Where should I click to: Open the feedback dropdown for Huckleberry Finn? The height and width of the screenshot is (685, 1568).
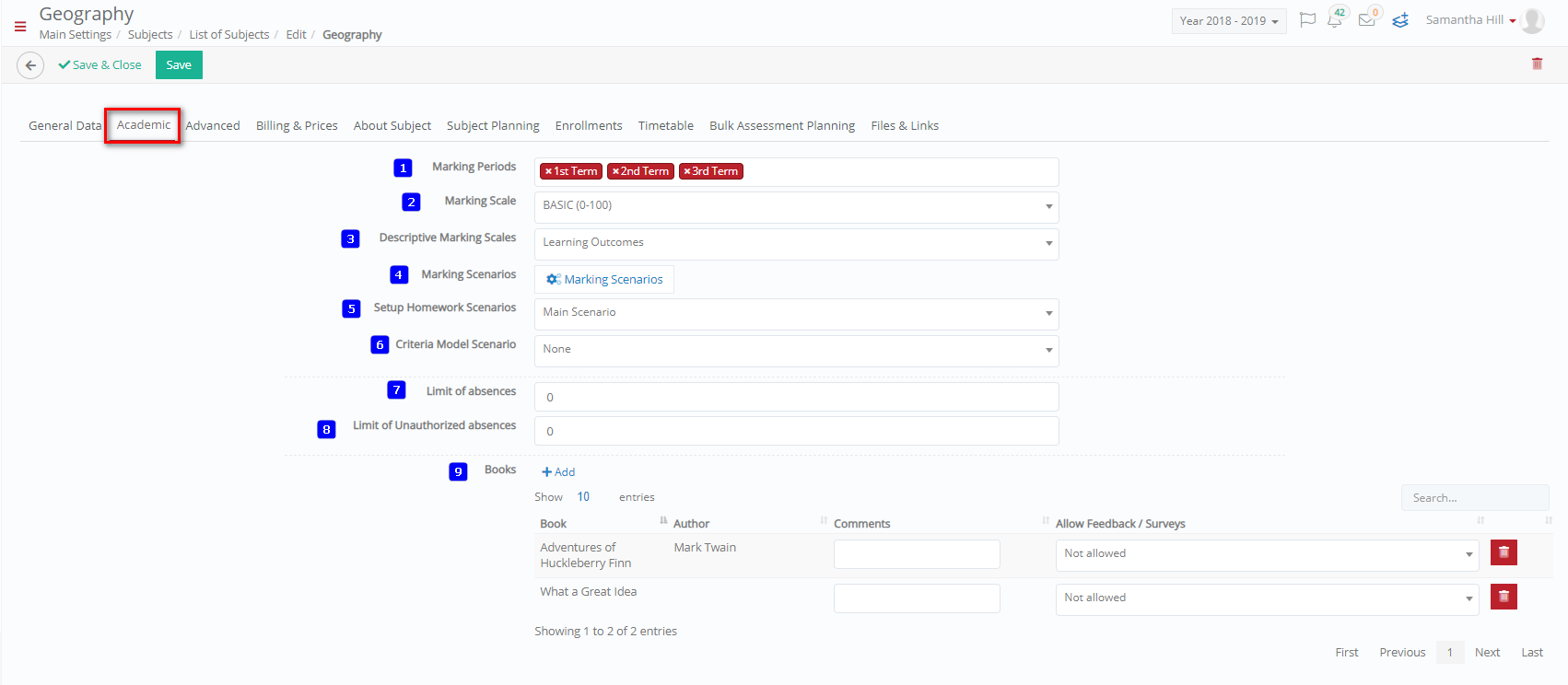click(x=1267, y=554)
